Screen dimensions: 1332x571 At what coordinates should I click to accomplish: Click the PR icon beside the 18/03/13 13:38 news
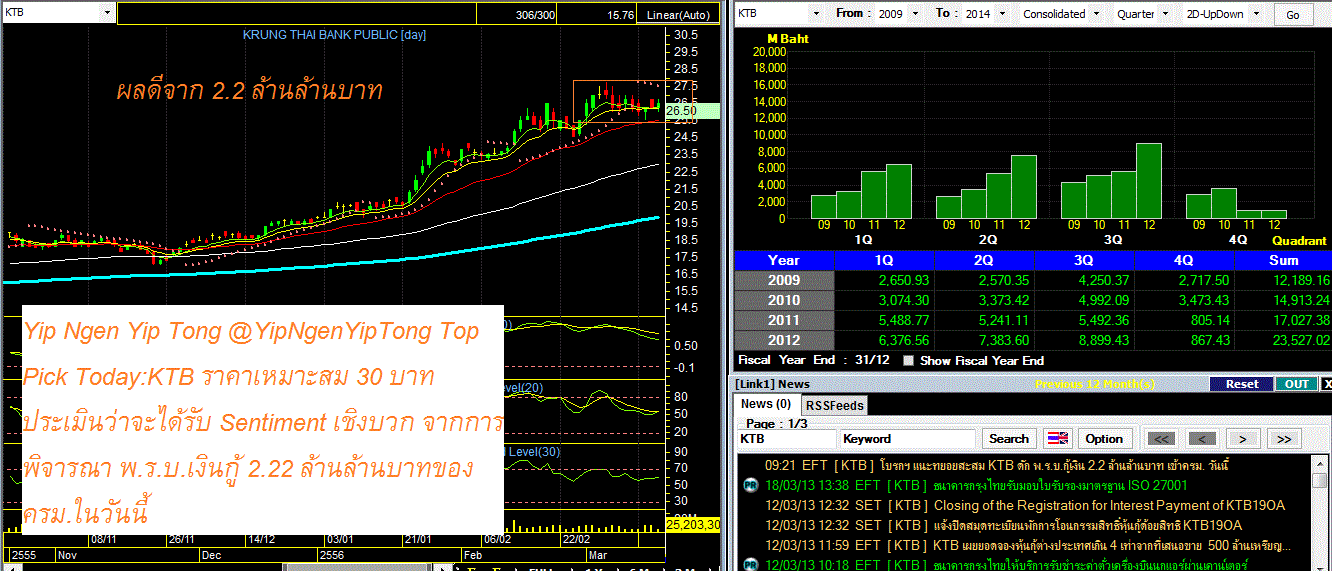751,485
